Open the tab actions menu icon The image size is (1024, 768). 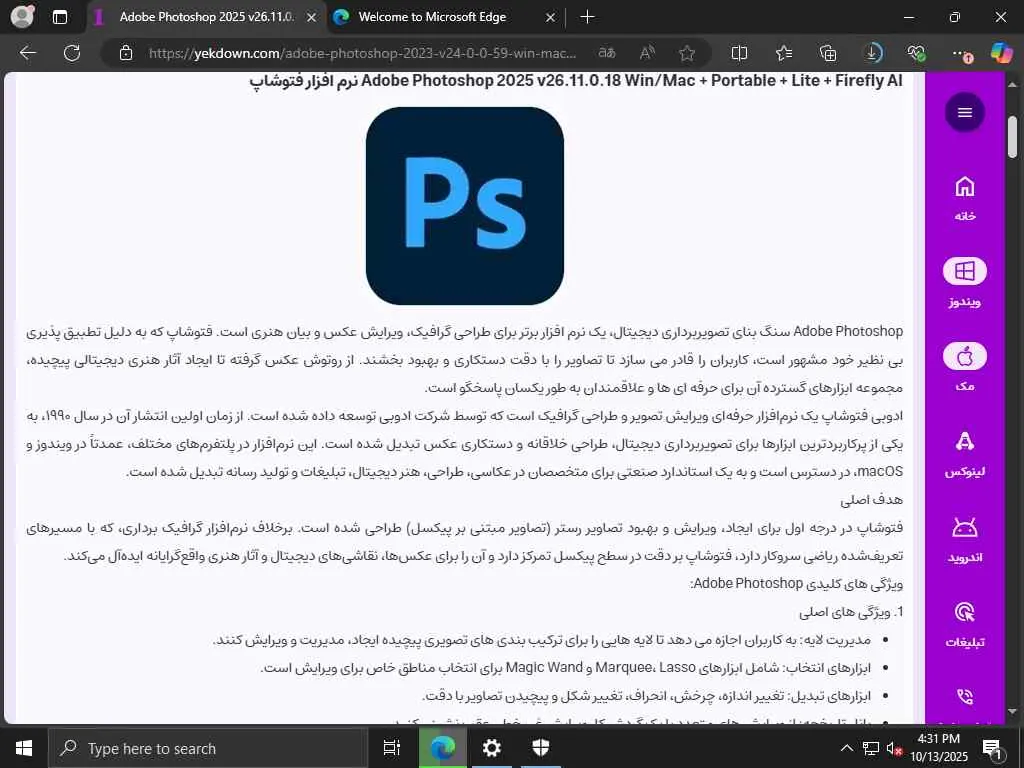(x=59, y=17)
